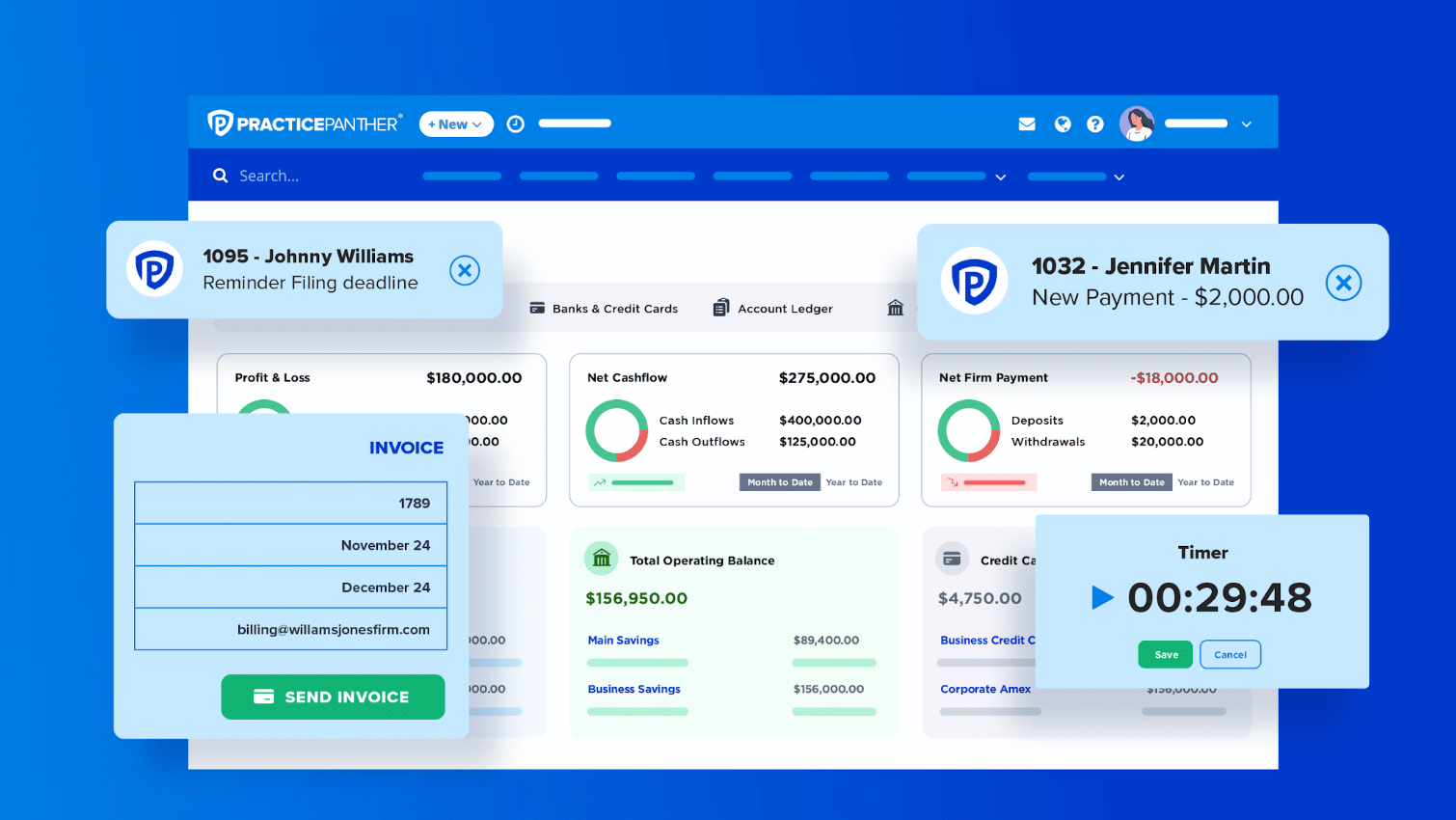
Task: Click the billing@willamsjonesfirm.com email field
Action: point(291,629)
